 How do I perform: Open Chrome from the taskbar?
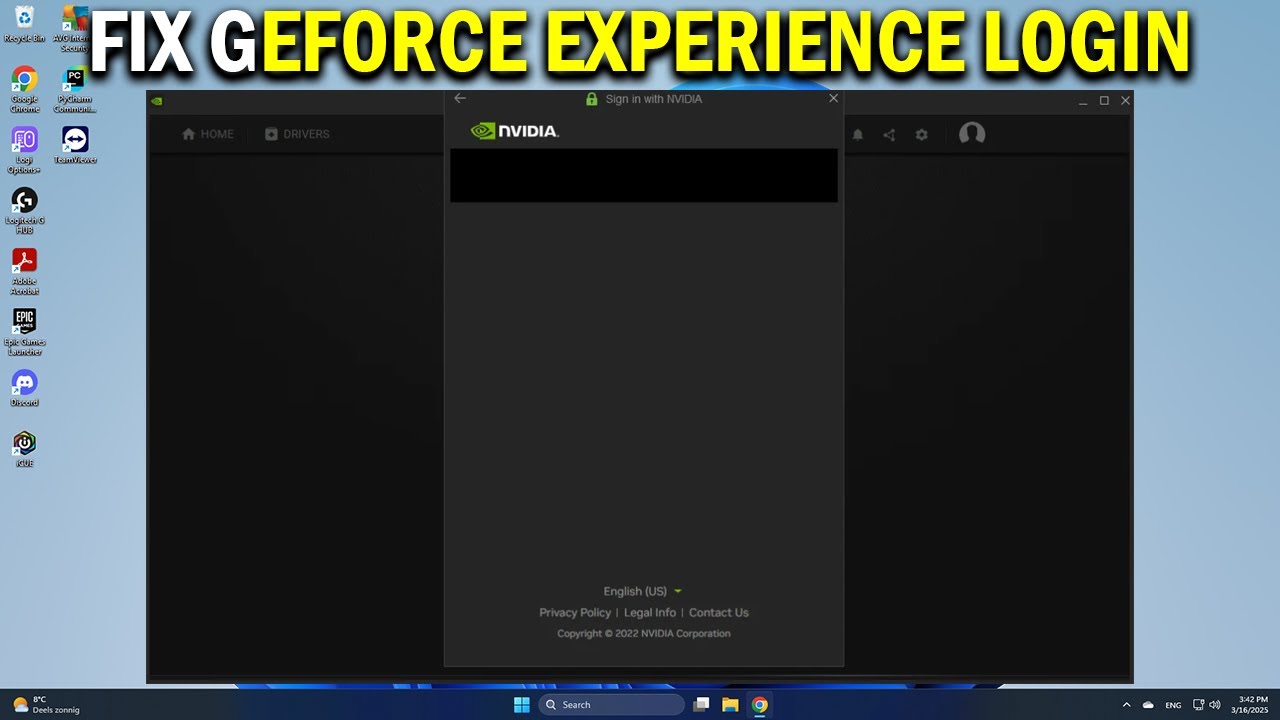click(x=760, y=705)
